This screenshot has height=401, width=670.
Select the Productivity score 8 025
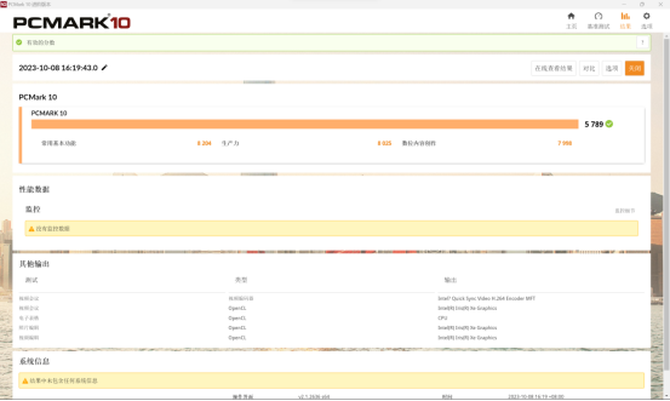pos(384,143)
